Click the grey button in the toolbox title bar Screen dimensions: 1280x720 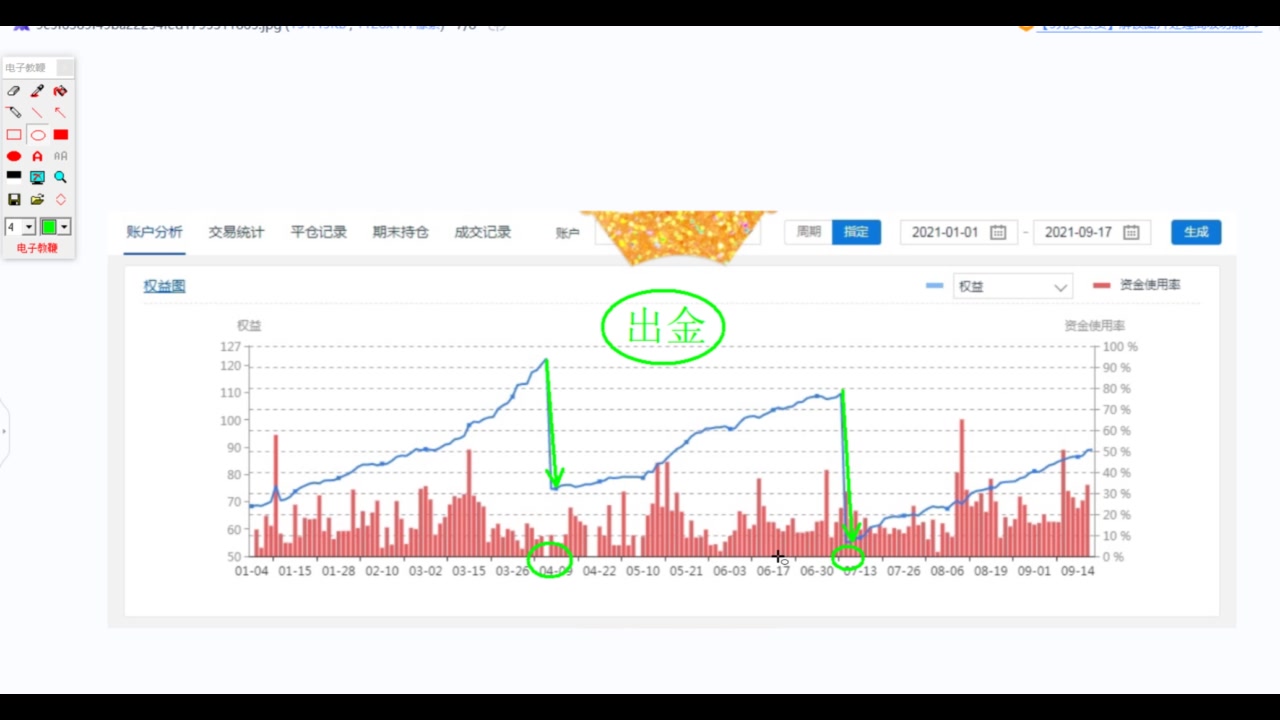(65, 68)
